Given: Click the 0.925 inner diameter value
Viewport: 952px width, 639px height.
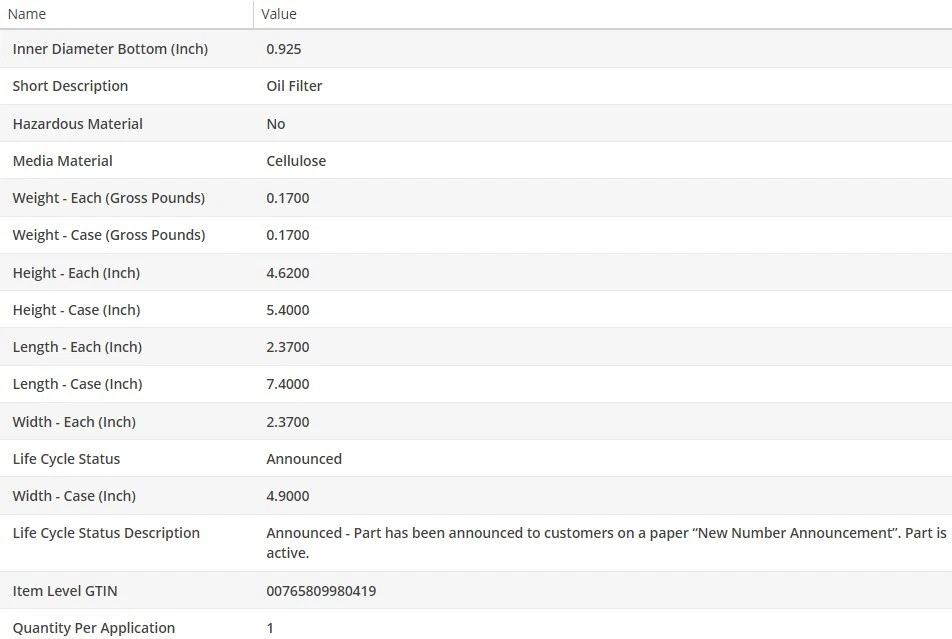Looking at the screenshot, I should tap(284, 49).
